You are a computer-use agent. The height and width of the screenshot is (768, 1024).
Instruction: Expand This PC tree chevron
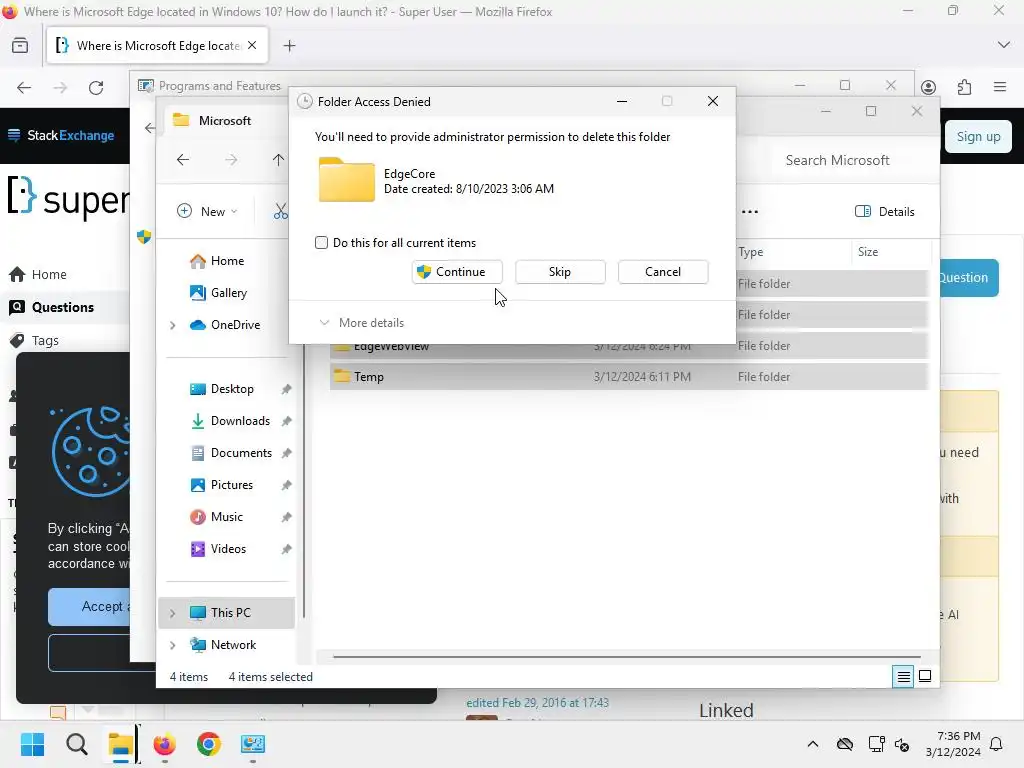coord(172,613)
